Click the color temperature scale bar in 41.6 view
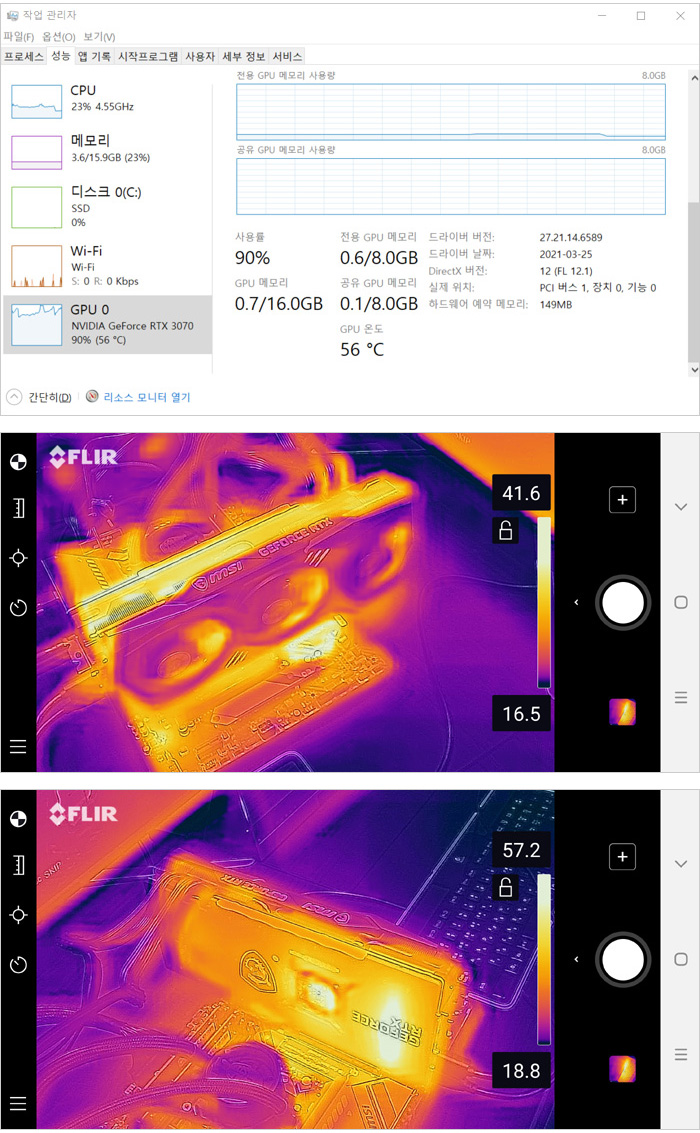 (544, 603)
